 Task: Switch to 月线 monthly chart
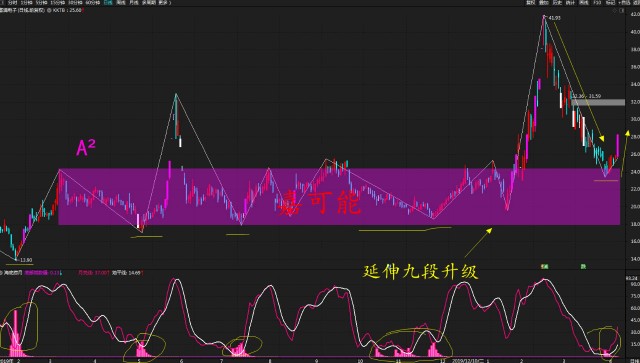pos(134,2)
